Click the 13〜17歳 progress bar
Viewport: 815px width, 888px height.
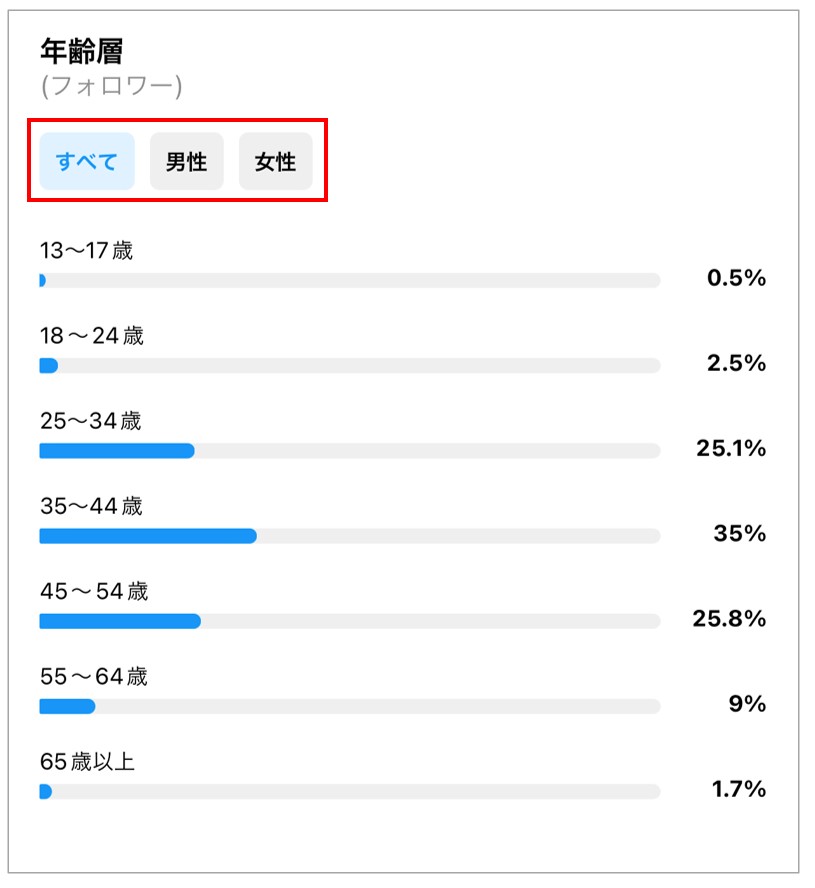(x=349, y=281)
